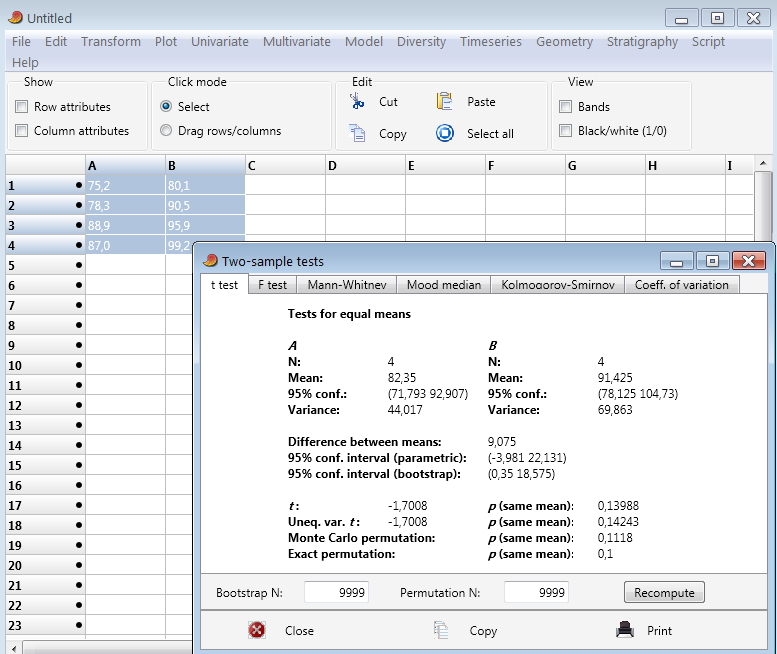Image resolution: width=777 pixels, height=654 pixels.
Task: Click the Copy icon in test dialog
Action: (441, 630)
